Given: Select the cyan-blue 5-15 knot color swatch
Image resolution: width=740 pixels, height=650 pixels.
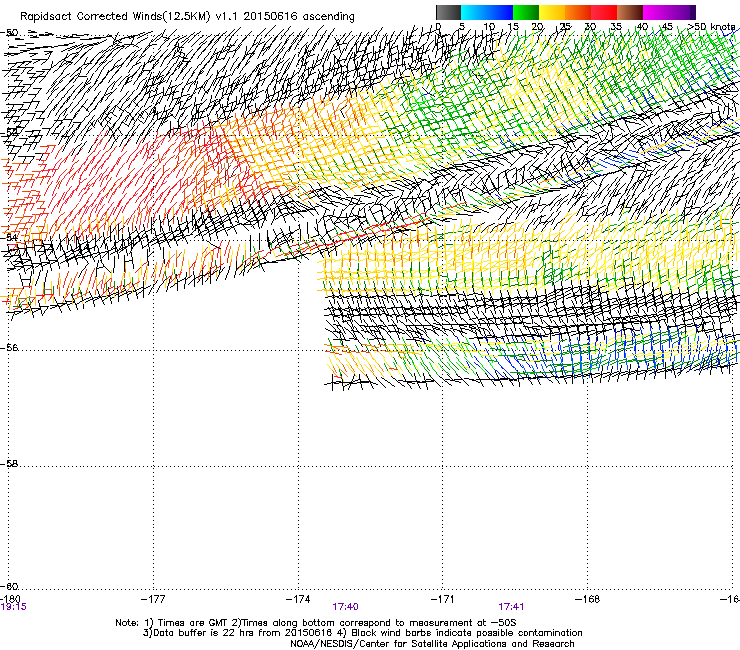Looking at the screenshot, I should pyautogui.click(x=487, y=12).
